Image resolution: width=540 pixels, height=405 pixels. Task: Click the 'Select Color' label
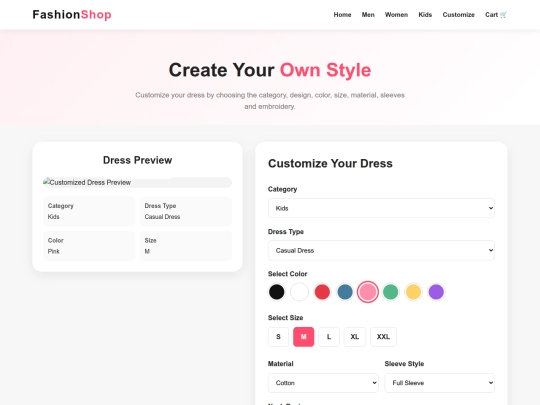288,274
